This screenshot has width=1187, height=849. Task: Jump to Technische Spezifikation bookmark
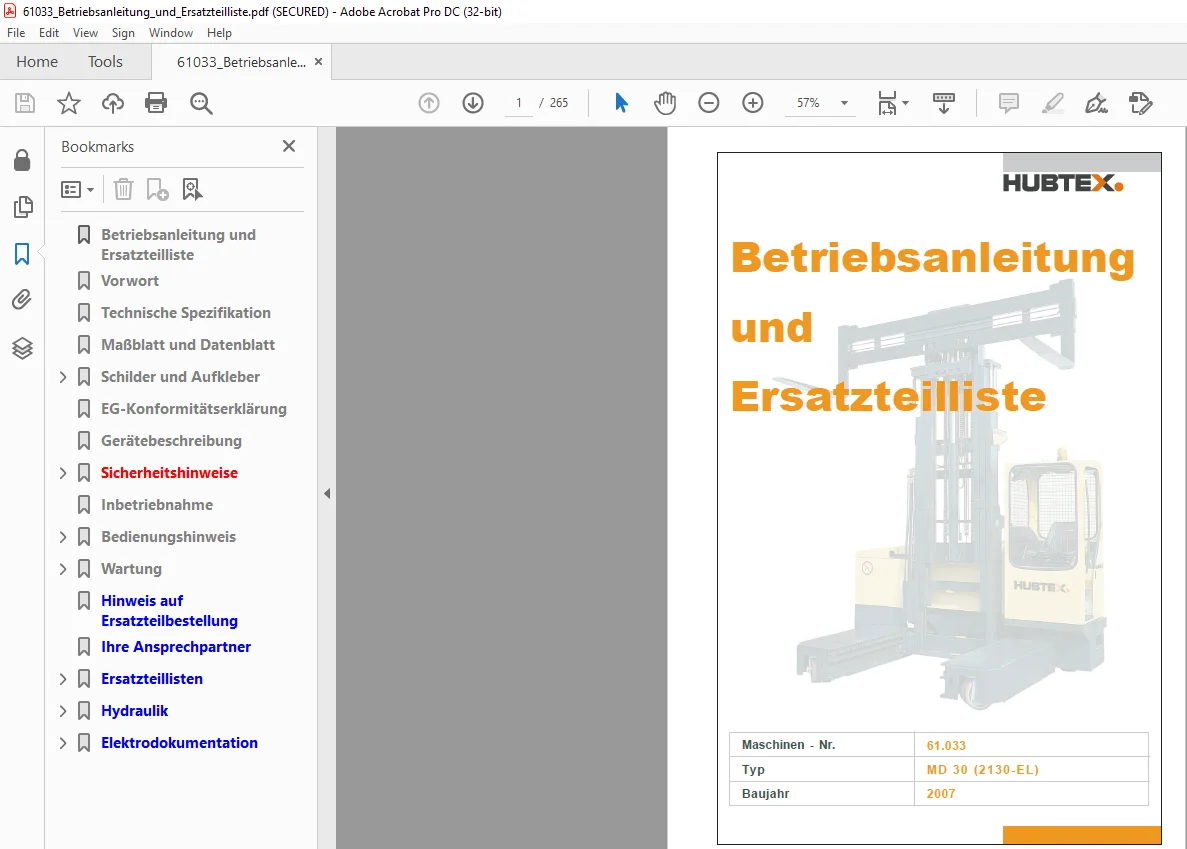pos(186,313)
